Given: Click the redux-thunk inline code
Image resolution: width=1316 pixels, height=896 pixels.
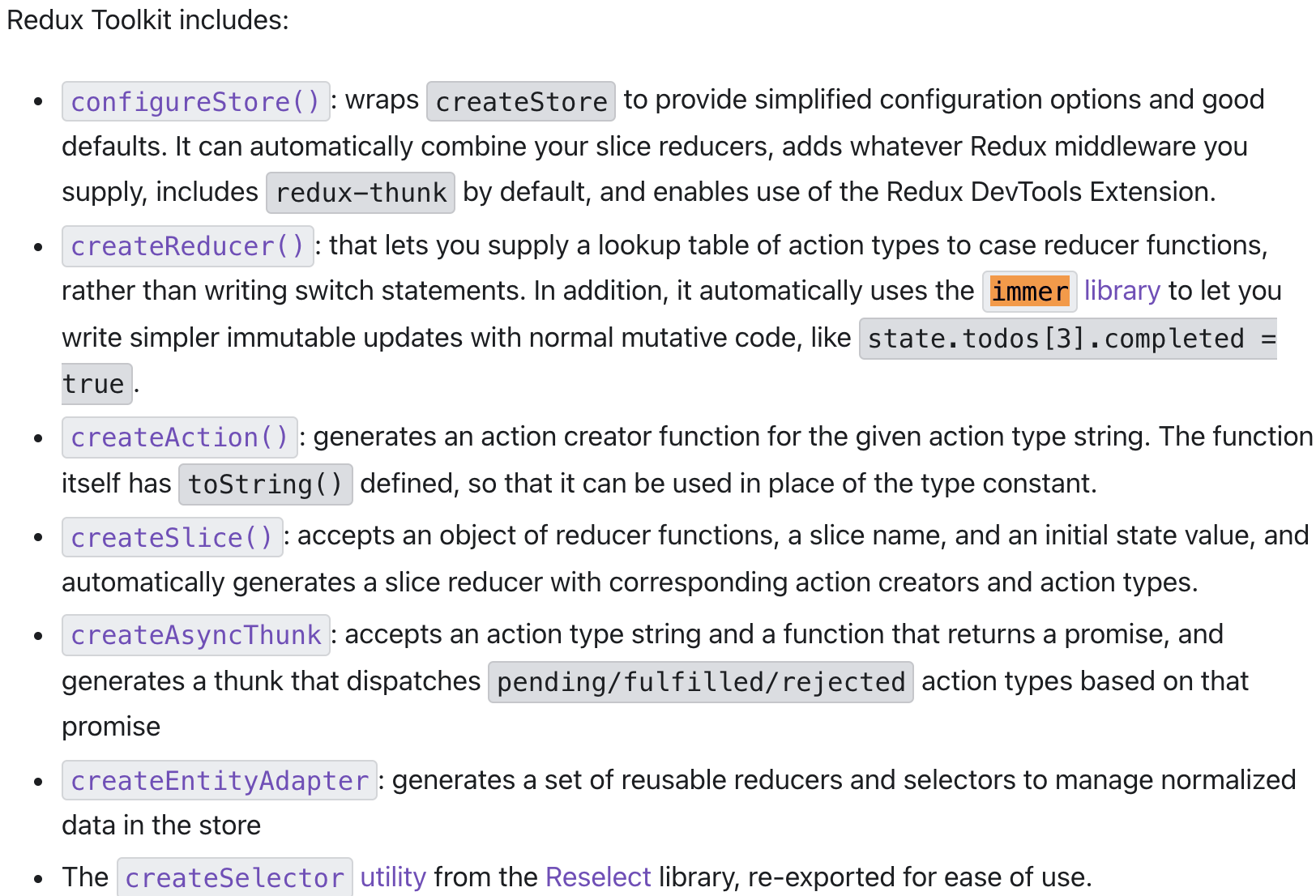Looking at the screenshot, I should click(x=361, y=193).
